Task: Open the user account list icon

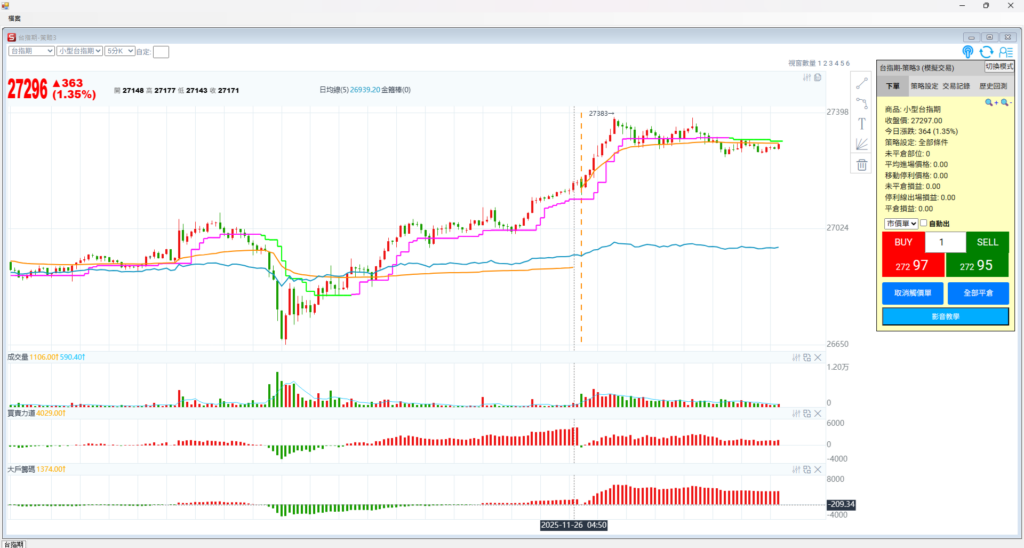Action: [1005, 52]
